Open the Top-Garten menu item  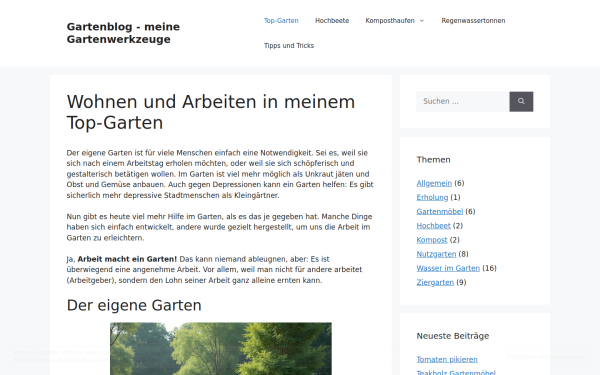[281, 21]
